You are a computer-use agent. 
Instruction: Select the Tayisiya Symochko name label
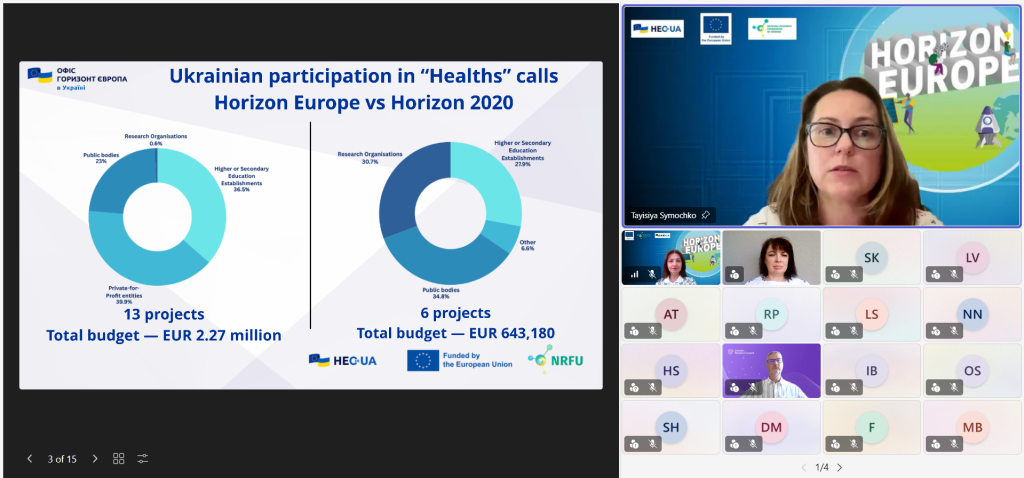[x=664, y=215]
